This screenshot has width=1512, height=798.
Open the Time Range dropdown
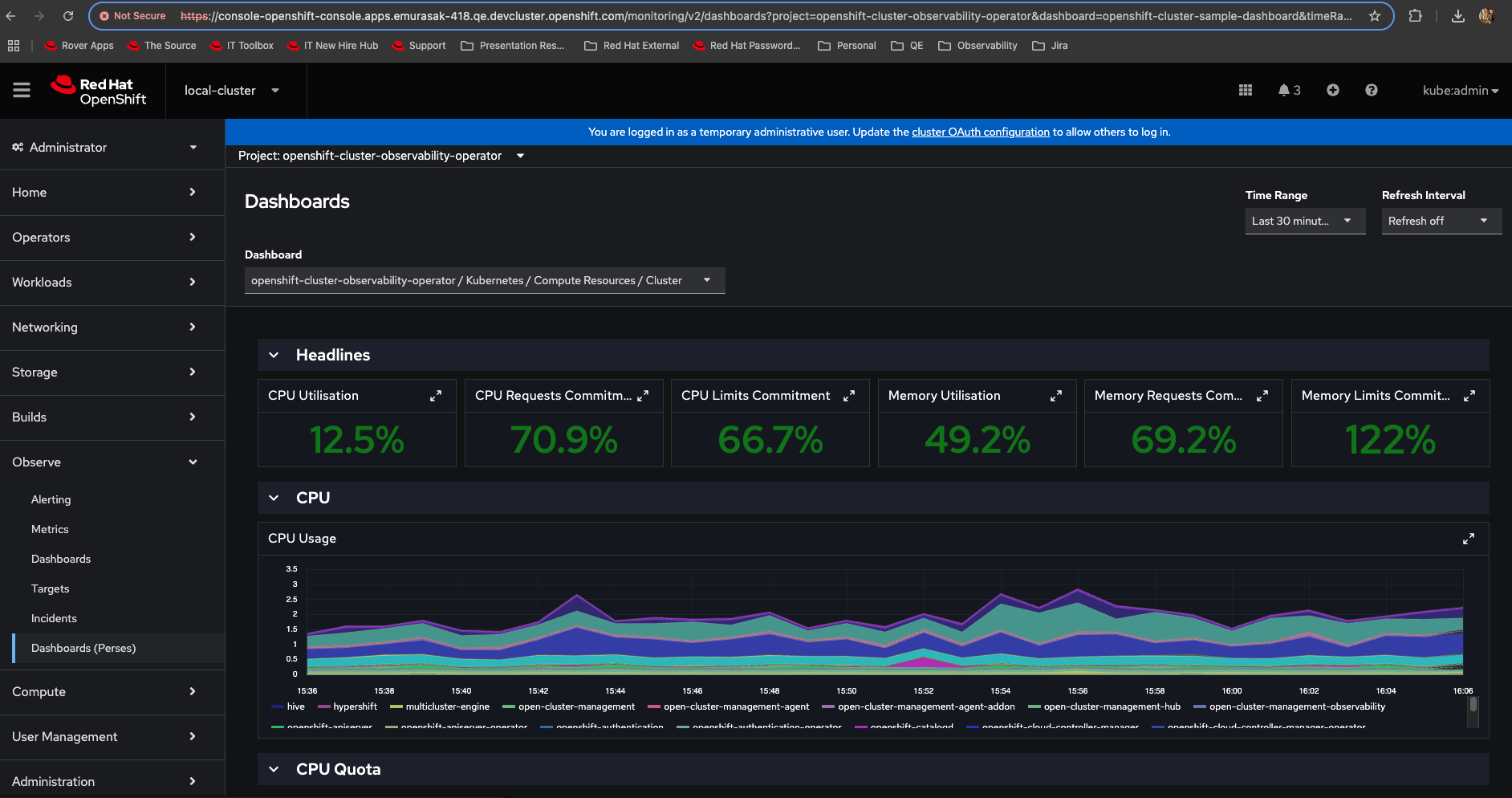pyautogui.click(x=1304, y=221)
